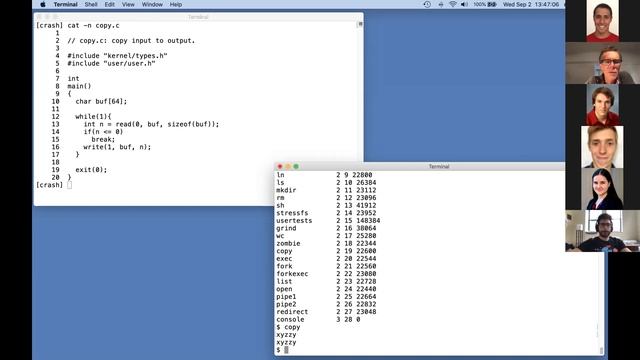Select the third participant video thumbnail
This screenshot has height=360, width=640.
[602, 105]
